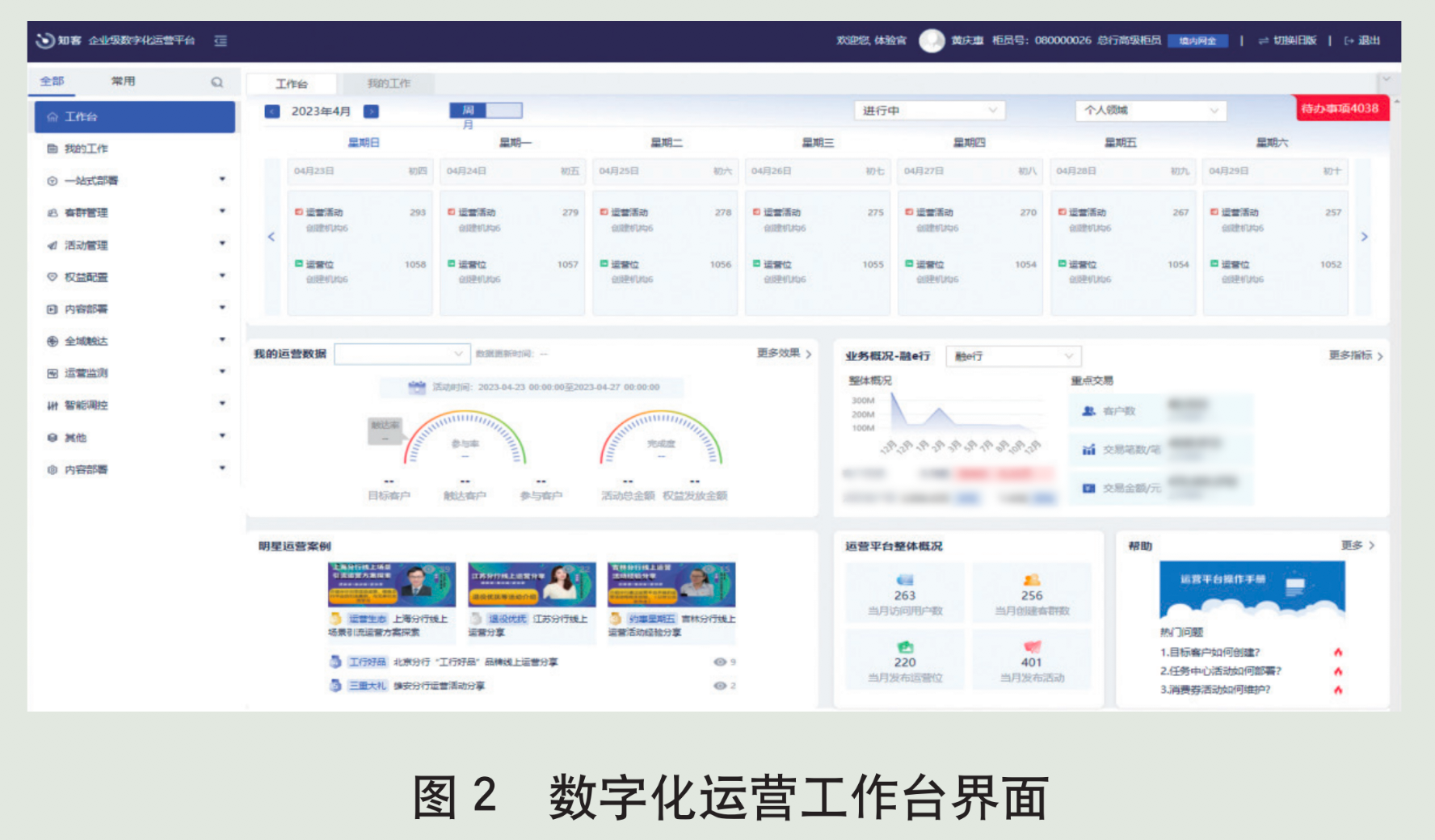Screen dimensions: 1435x840
Task: Open the 个人领域 dropdown
Action: 1151,111
